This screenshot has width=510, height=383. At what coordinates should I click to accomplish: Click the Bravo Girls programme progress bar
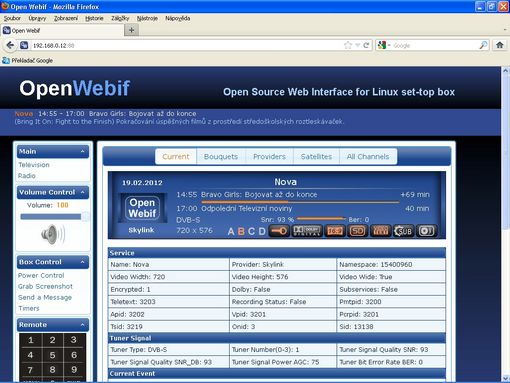(x=300, y=202)
